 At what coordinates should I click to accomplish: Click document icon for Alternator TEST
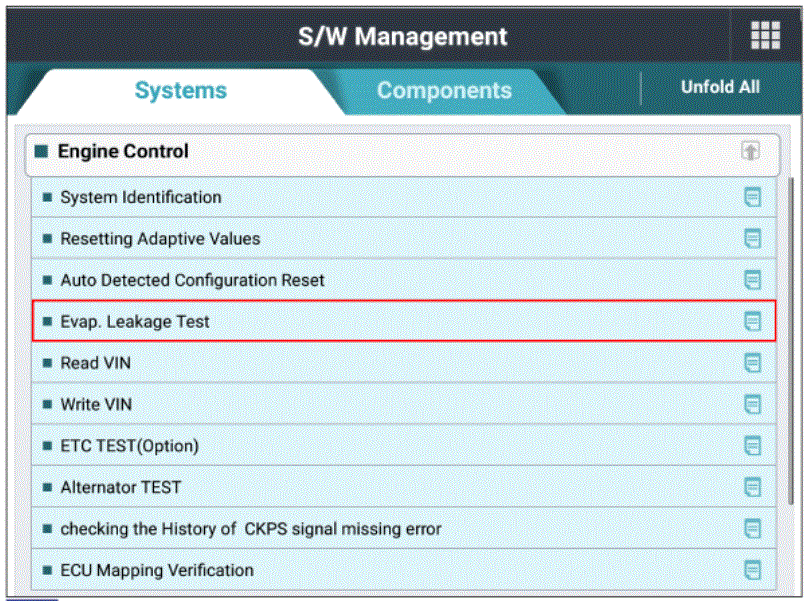click(x=752, y=487)
